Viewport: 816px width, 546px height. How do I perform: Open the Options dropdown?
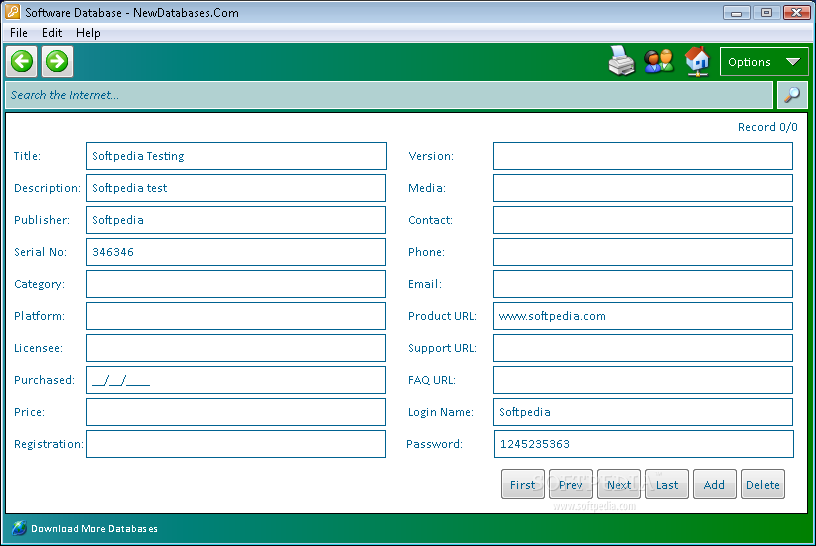click(x=763, y=62)
